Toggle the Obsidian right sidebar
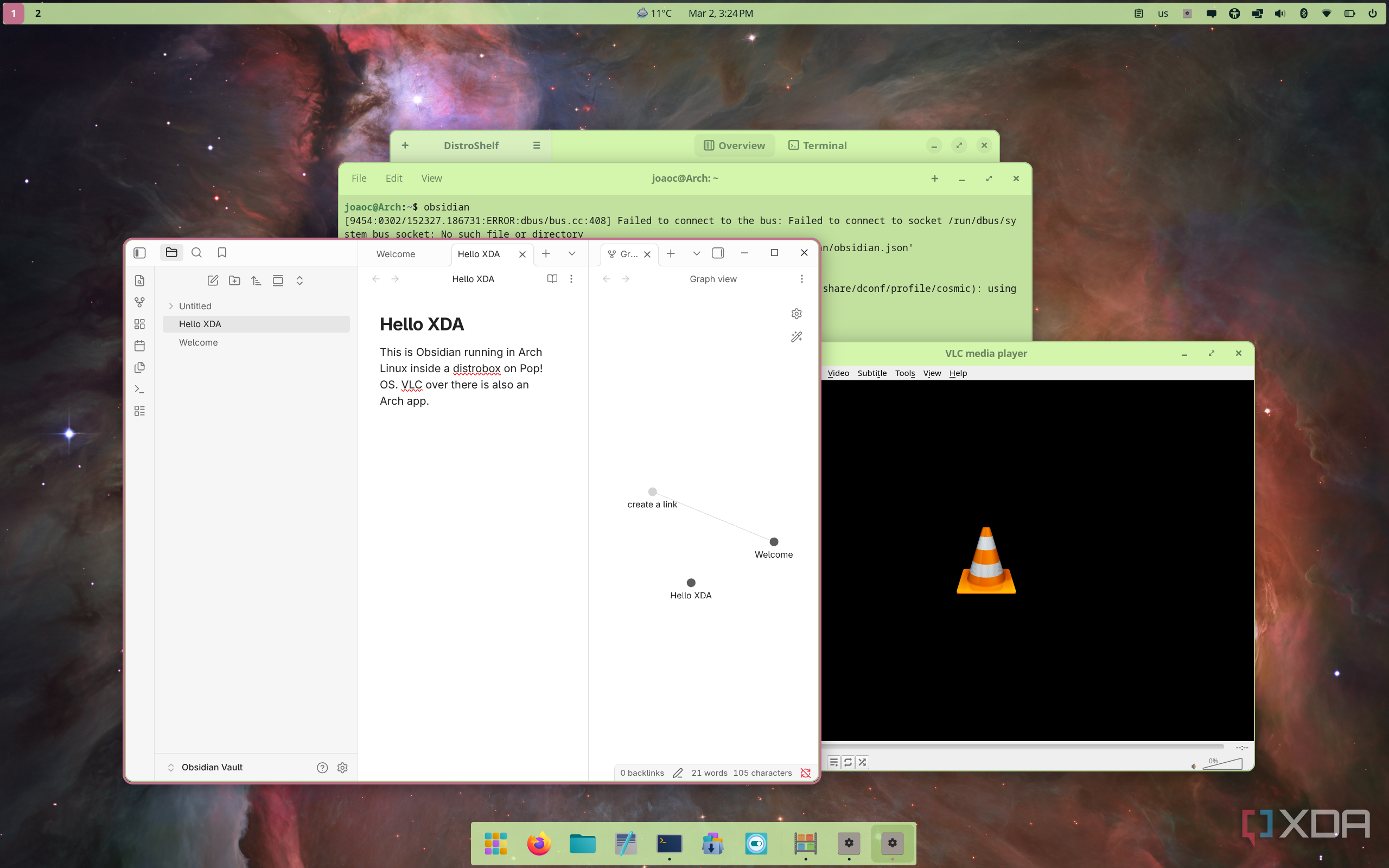The height and width of the screenshot is (868, 1389). pyautogui.click(x=718, y=253)
